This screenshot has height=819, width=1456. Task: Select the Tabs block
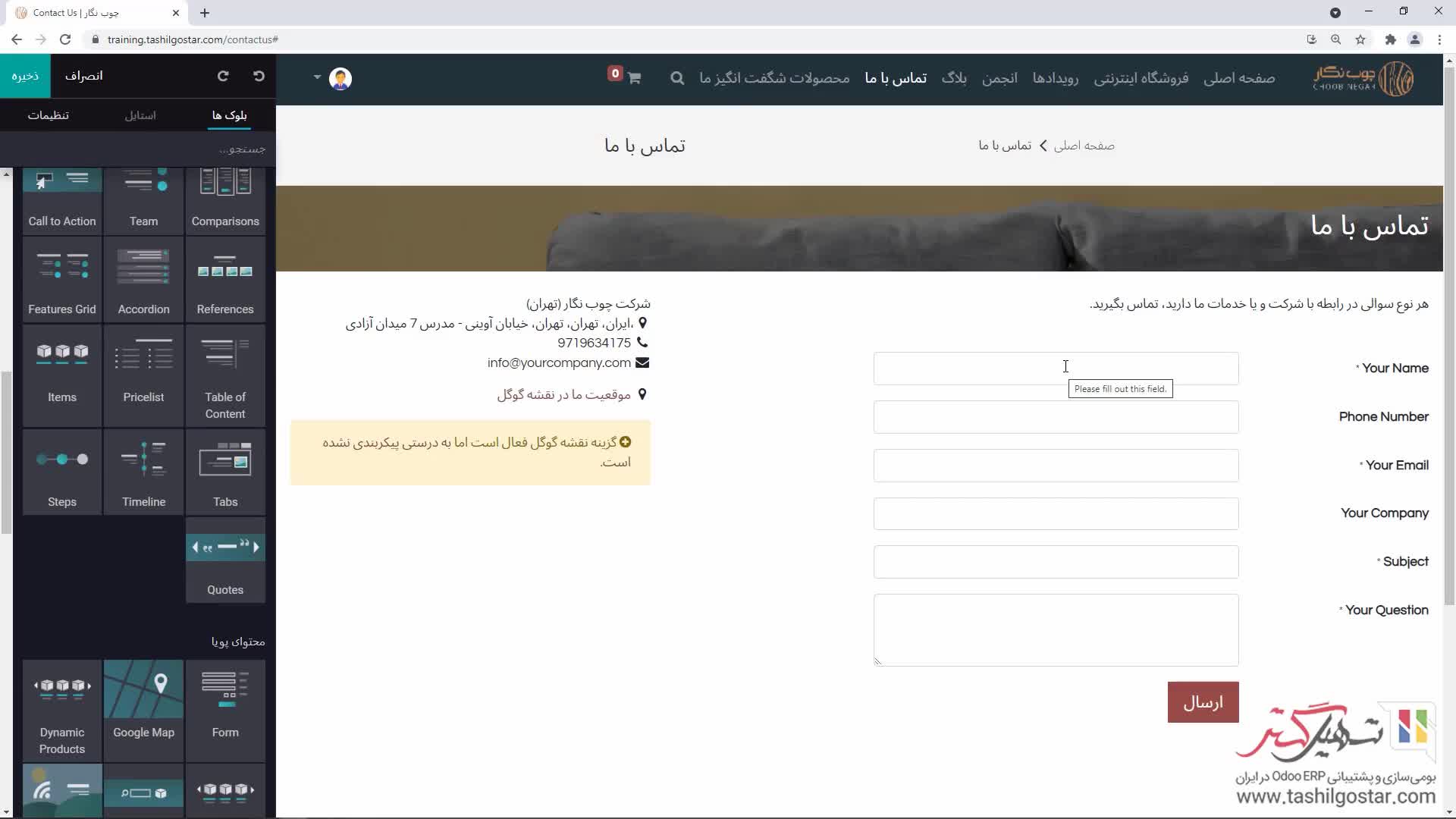pyautogui.click(x=225, y=472)
